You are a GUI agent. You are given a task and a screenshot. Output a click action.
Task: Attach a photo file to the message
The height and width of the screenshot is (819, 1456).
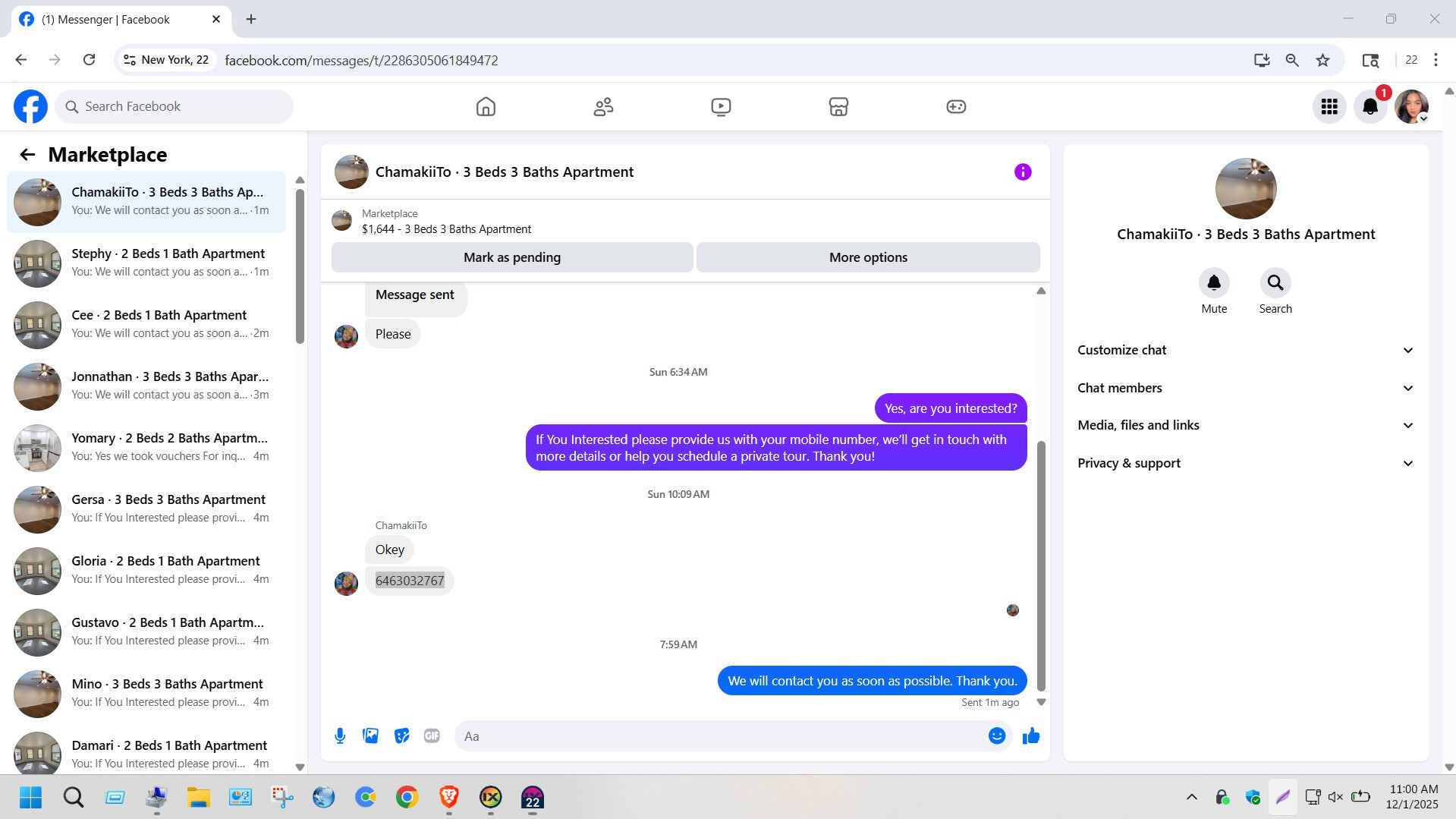click(x=370, y=736)
